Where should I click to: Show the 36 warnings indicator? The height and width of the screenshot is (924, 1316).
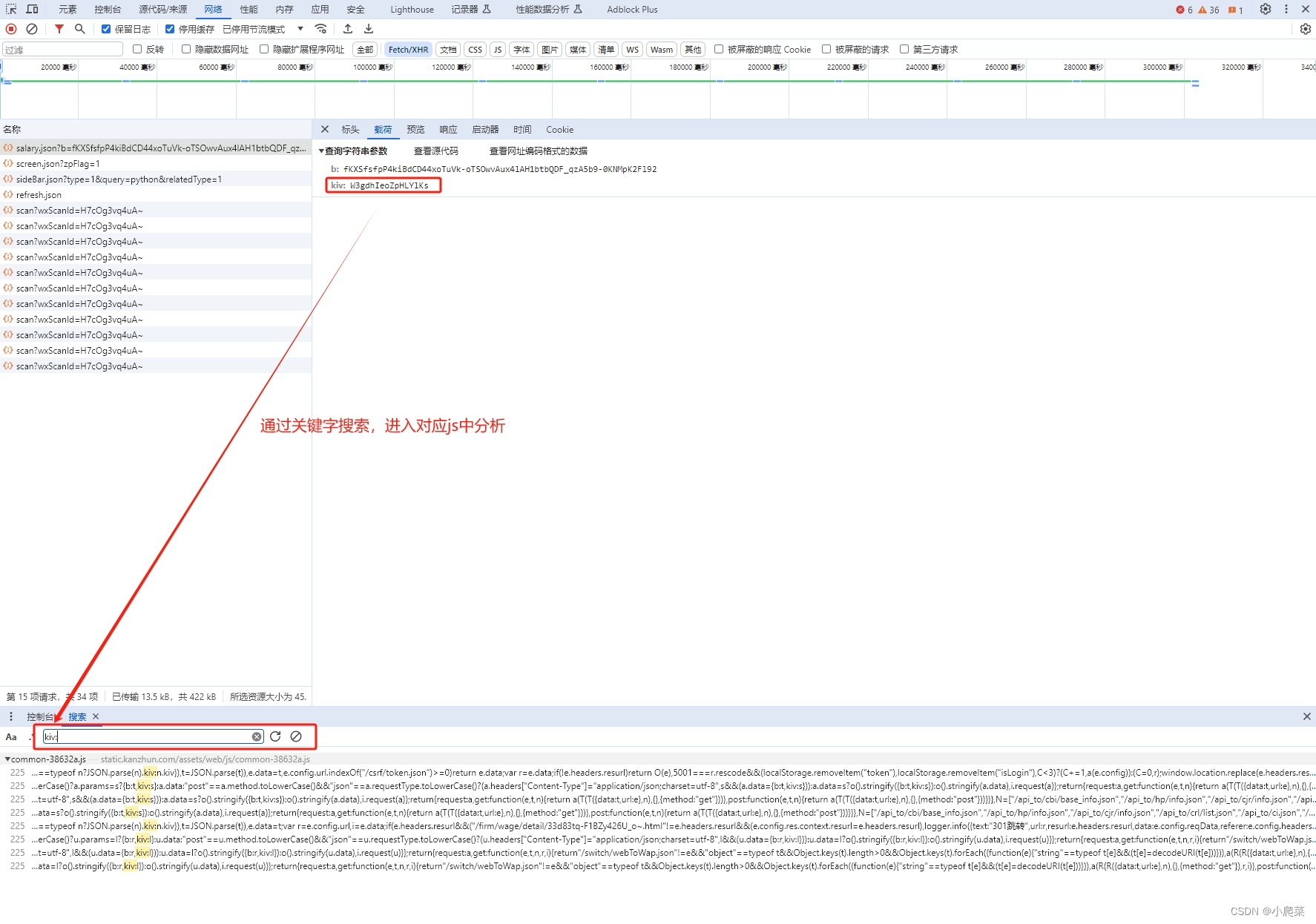point(1208,10)
